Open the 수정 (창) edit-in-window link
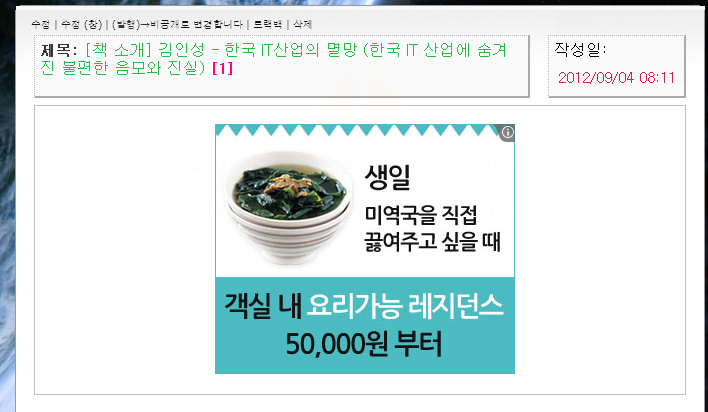The height and width of the screenshot is (412, 708). click(x=82, y=24)
